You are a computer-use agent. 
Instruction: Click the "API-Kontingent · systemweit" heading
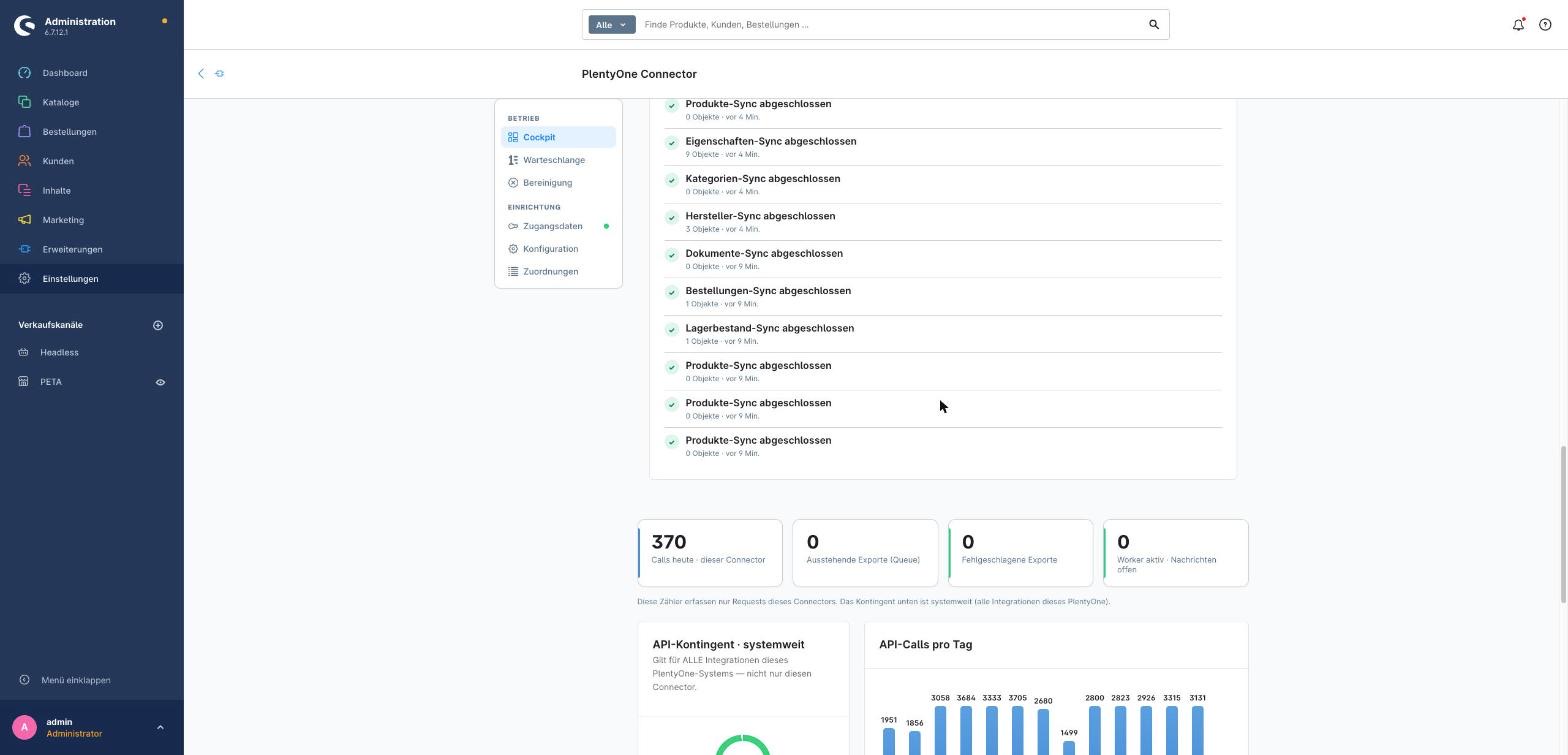point(728,645)
